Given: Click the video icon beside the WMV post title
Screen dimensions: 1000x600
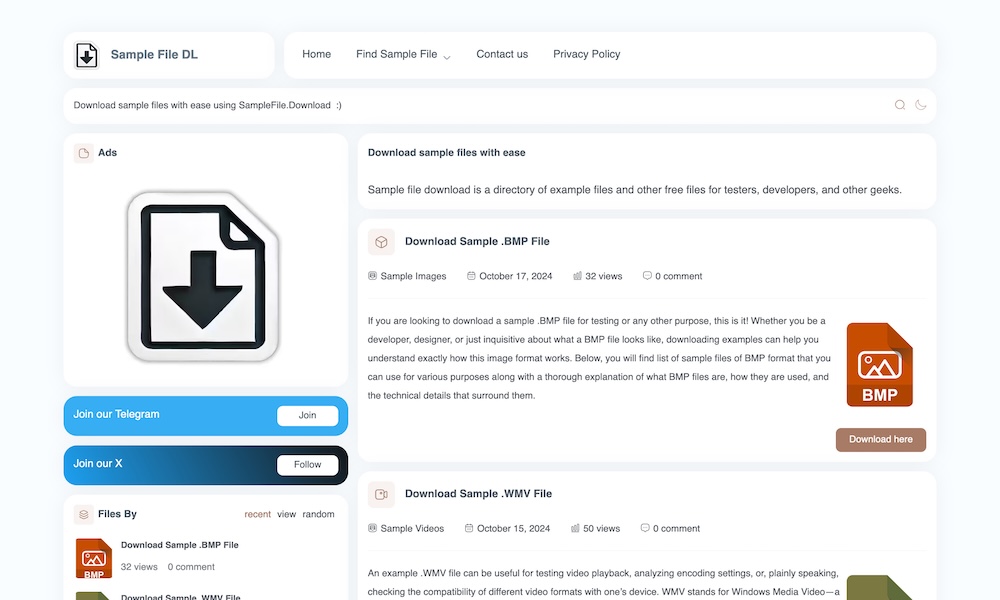Looking at the screenshot, I should 381,494.
